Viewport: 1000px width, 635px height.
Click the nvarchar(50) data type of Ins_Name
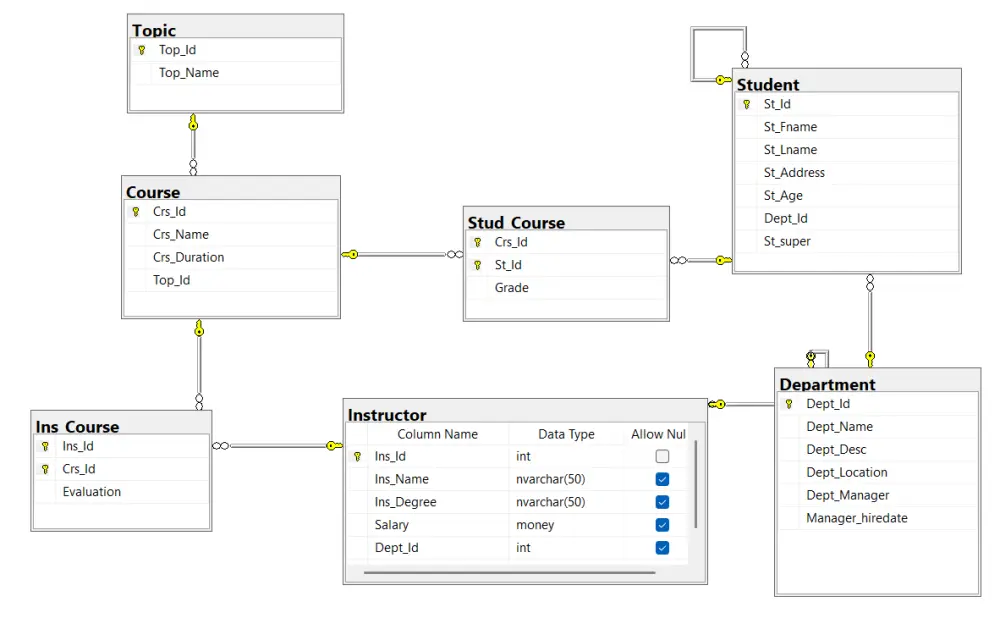566,479
